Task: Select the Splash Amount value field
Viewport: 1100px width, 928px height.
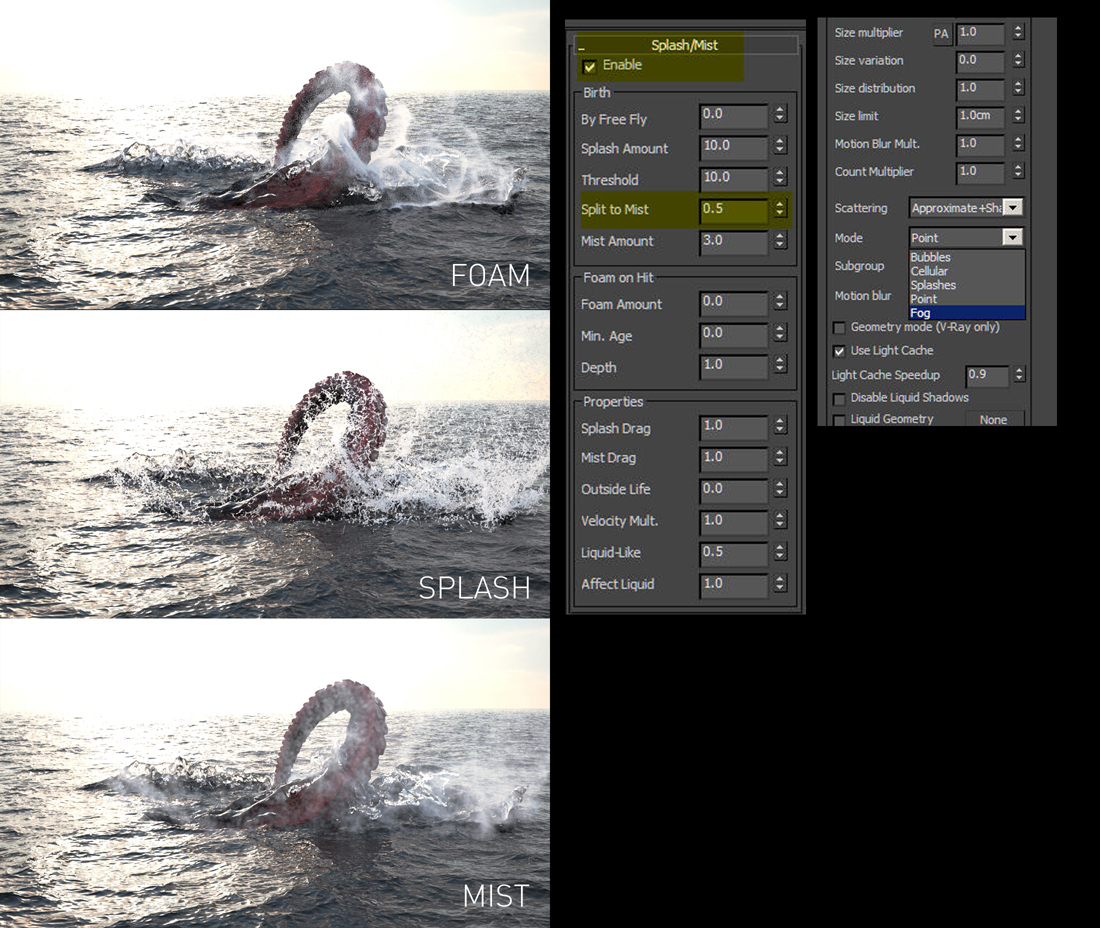Action: [x=733, y=148]
